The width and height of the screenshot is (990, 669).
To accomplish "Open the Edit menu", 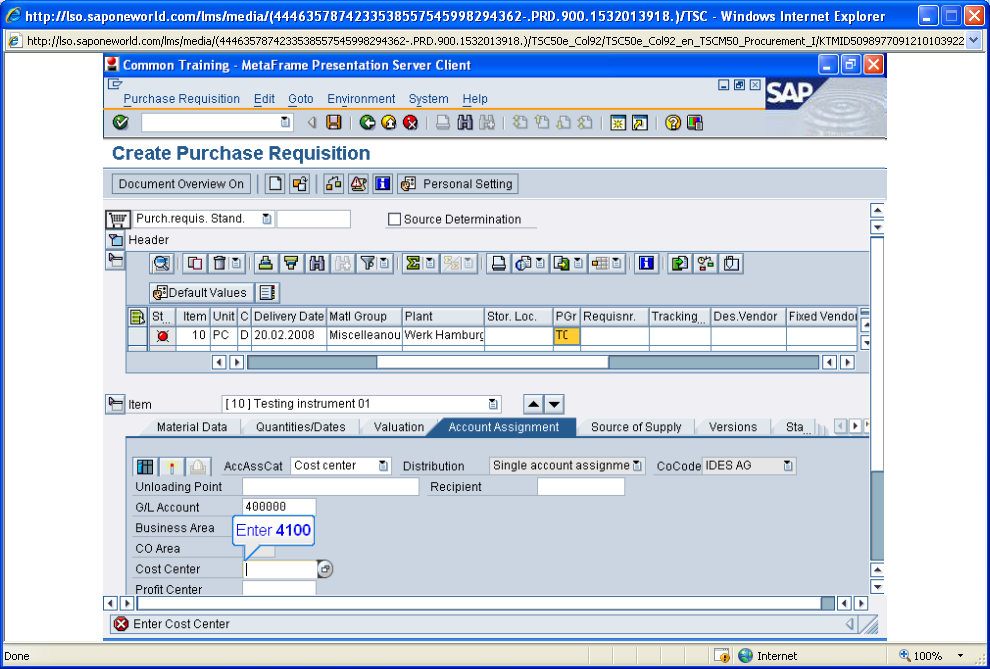I will point(264,99).
